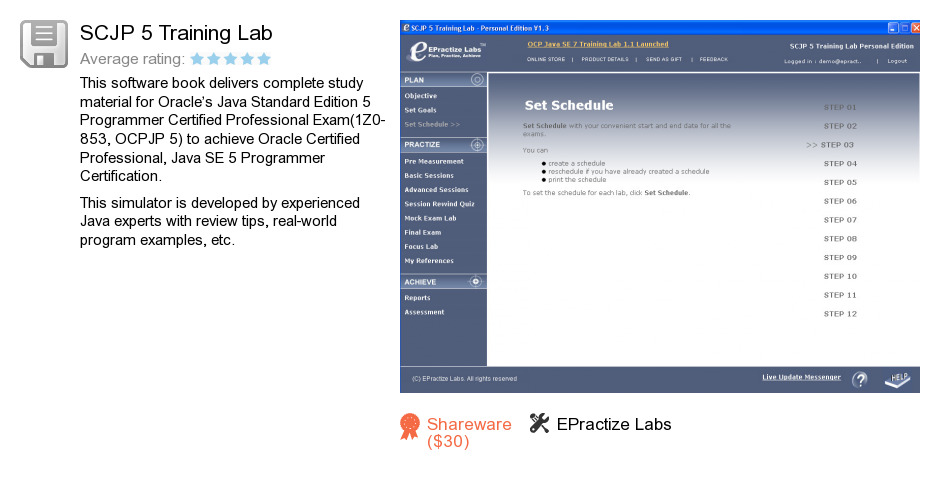940x477 pixels.
Task: Click the first rating star
Action: click(197, 59)
